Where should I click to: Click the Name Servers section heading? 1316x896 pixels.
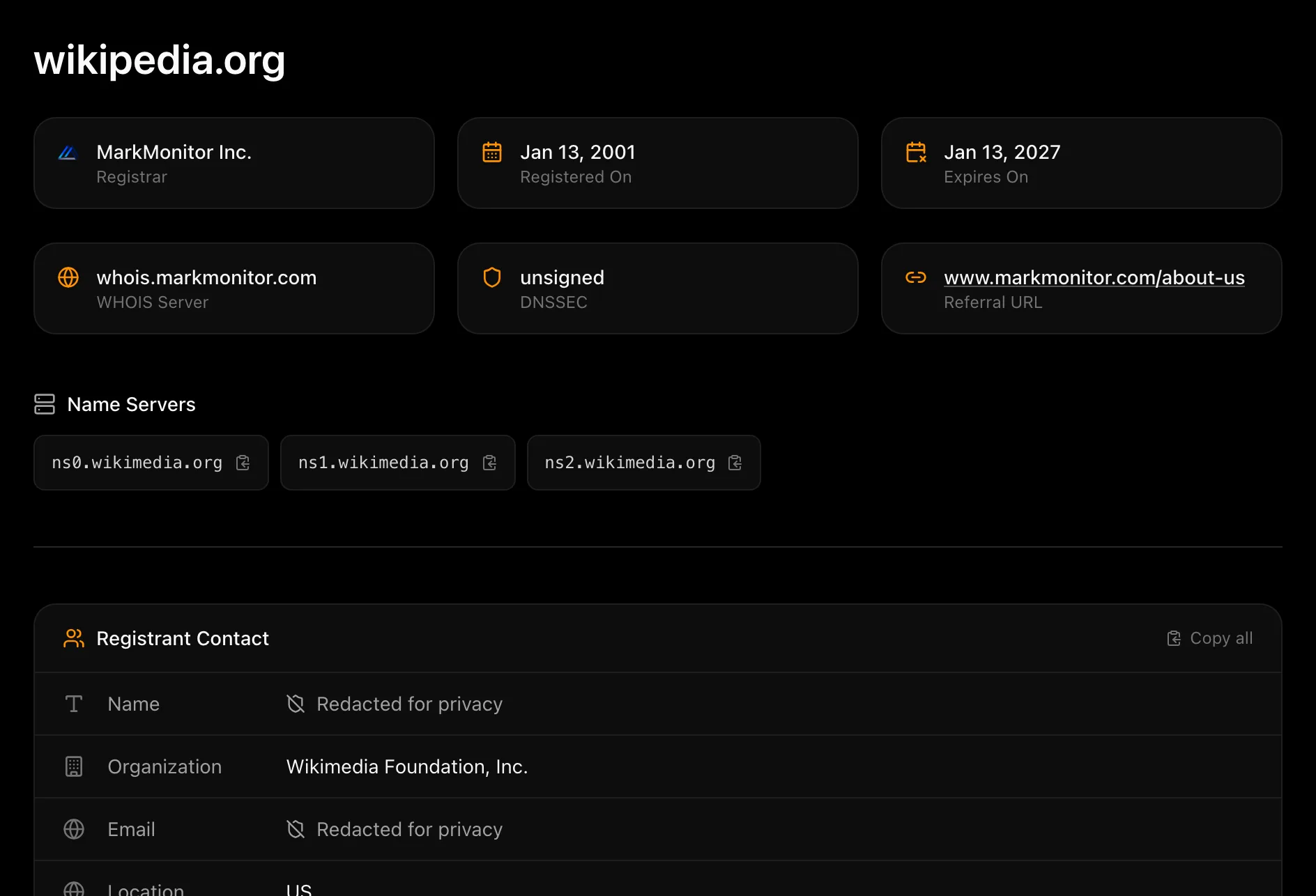(131, 404)
